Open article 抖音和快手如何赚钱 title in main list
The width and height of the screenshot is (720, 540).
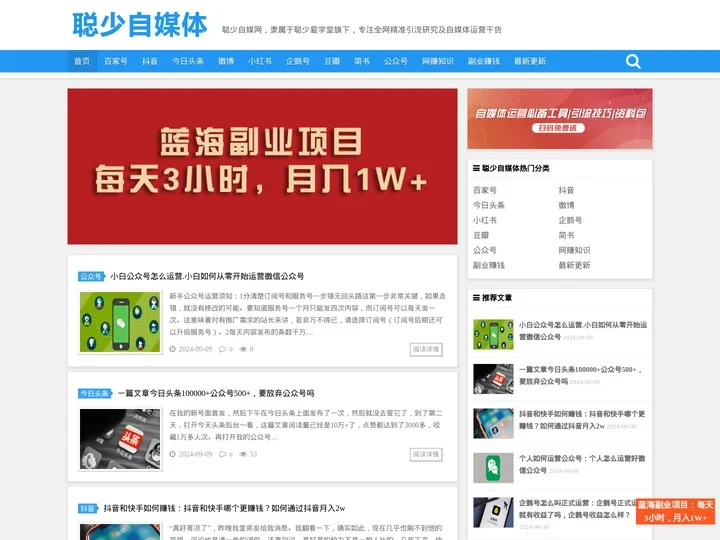click(225, 509)
